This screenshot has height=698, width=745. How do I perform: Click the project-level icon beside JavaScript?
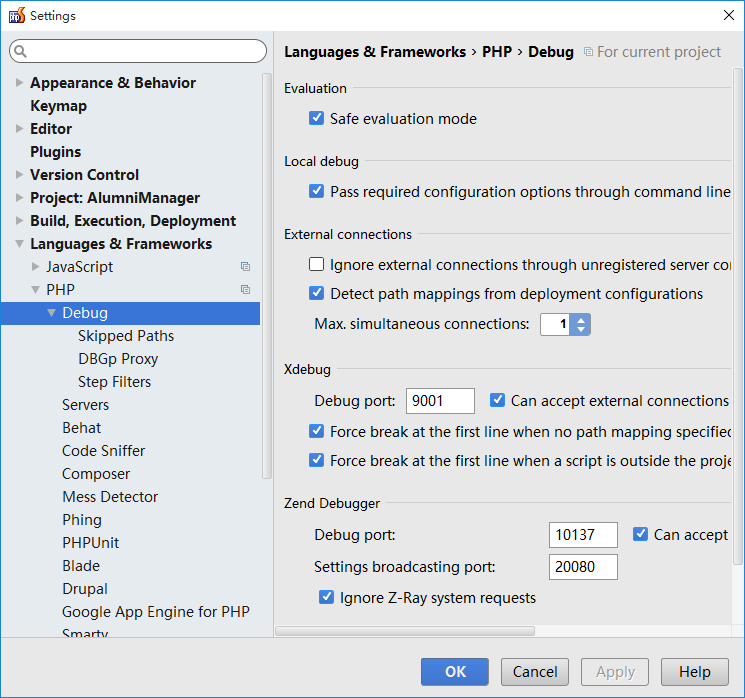click(245, 267)
